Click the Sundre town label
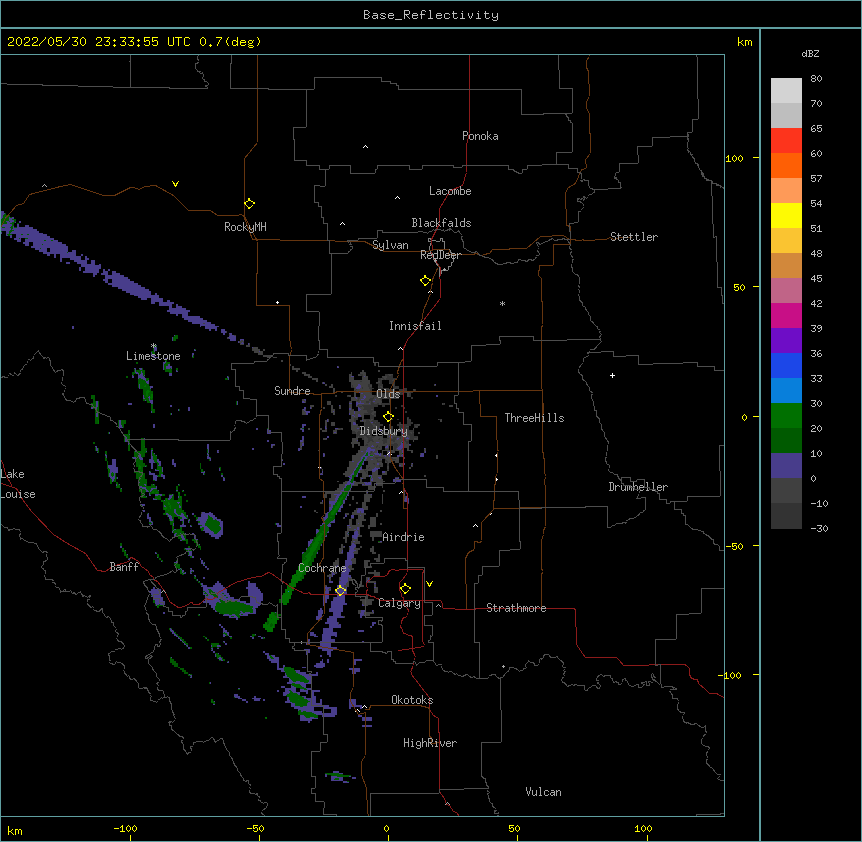 [292, 391]
